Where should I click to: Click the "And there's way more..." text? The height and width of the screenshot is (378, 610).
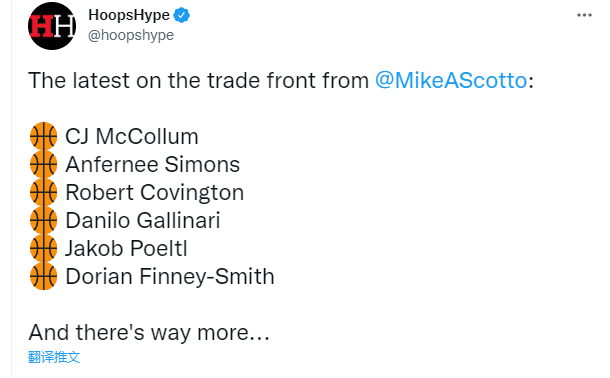click(149, 332)
